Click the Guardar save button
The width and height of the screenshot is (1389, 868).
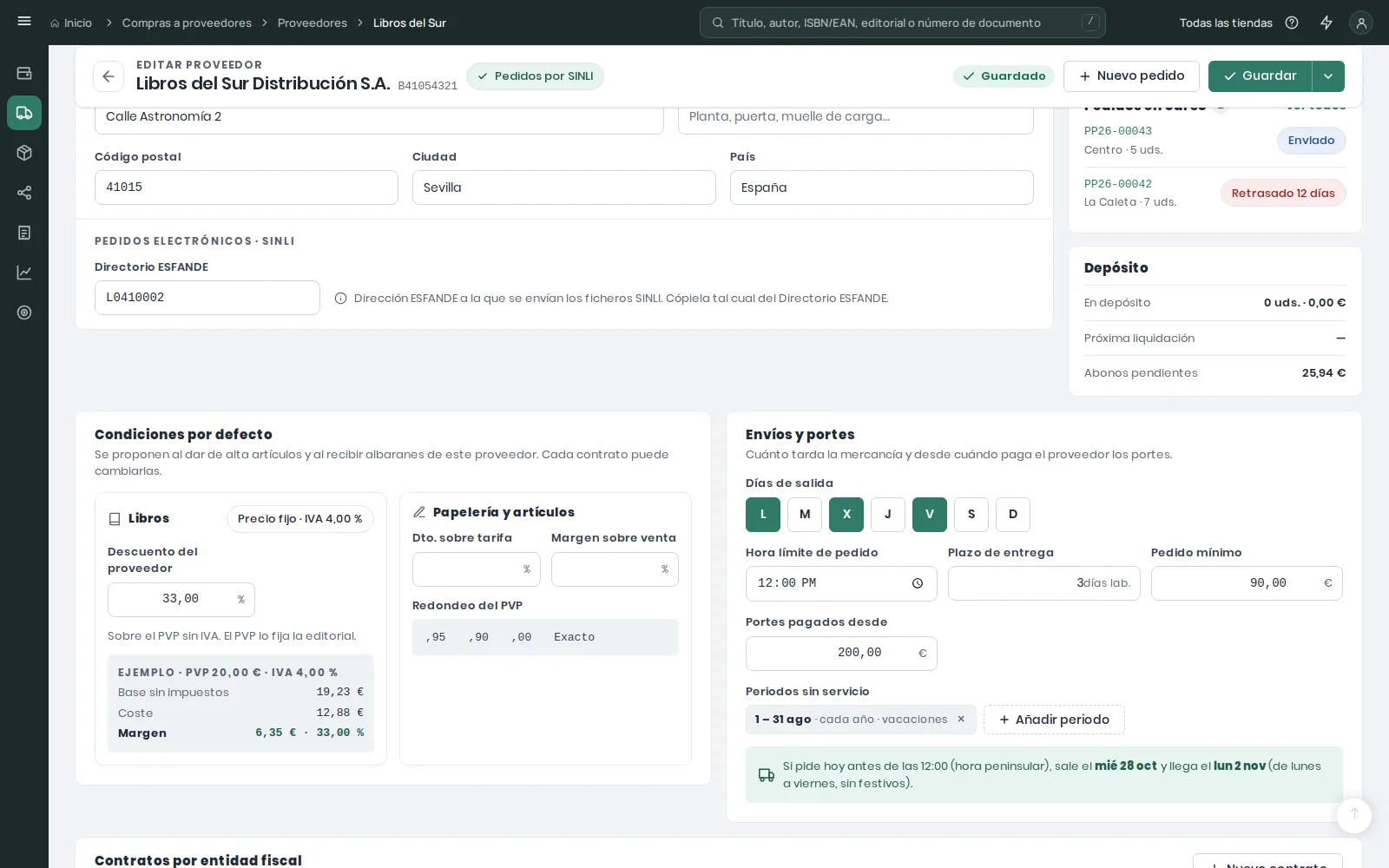1260,76
